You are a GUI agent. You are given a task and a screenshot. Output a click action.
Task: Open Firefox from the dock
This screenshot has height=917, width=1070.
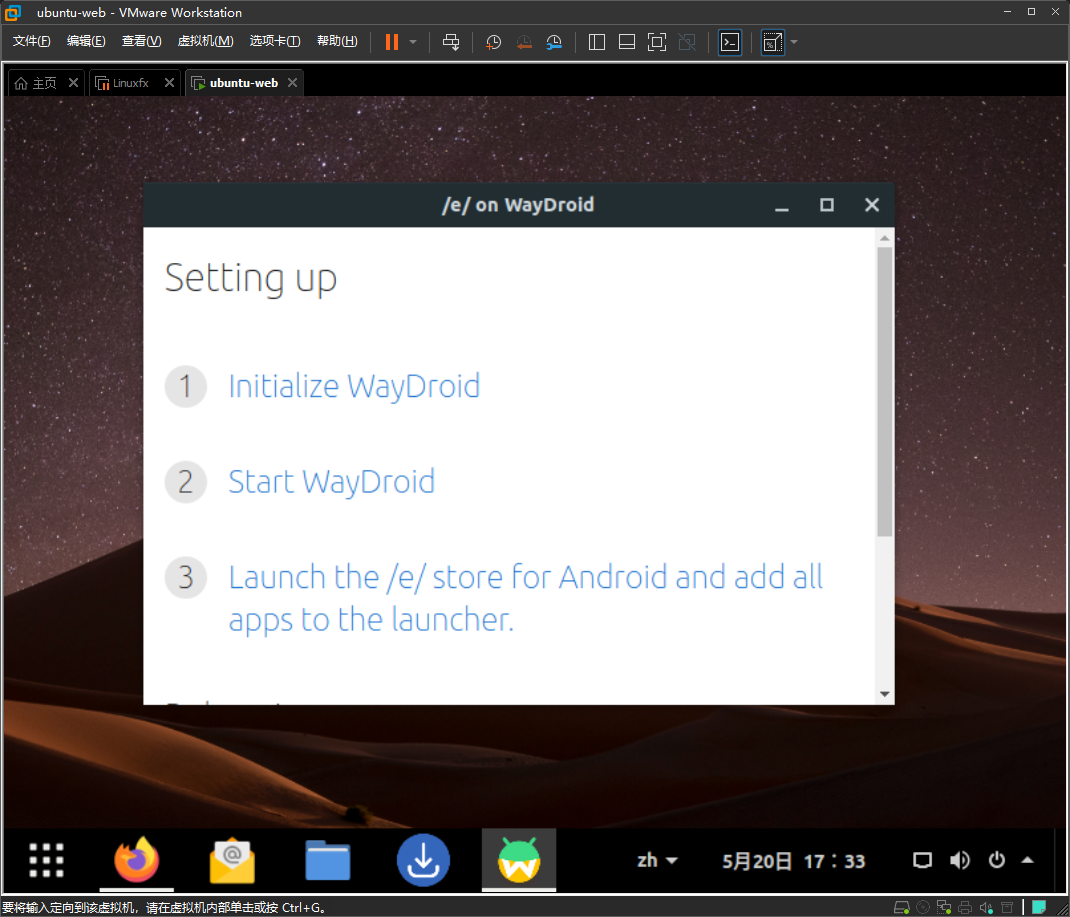coord(137,860)
